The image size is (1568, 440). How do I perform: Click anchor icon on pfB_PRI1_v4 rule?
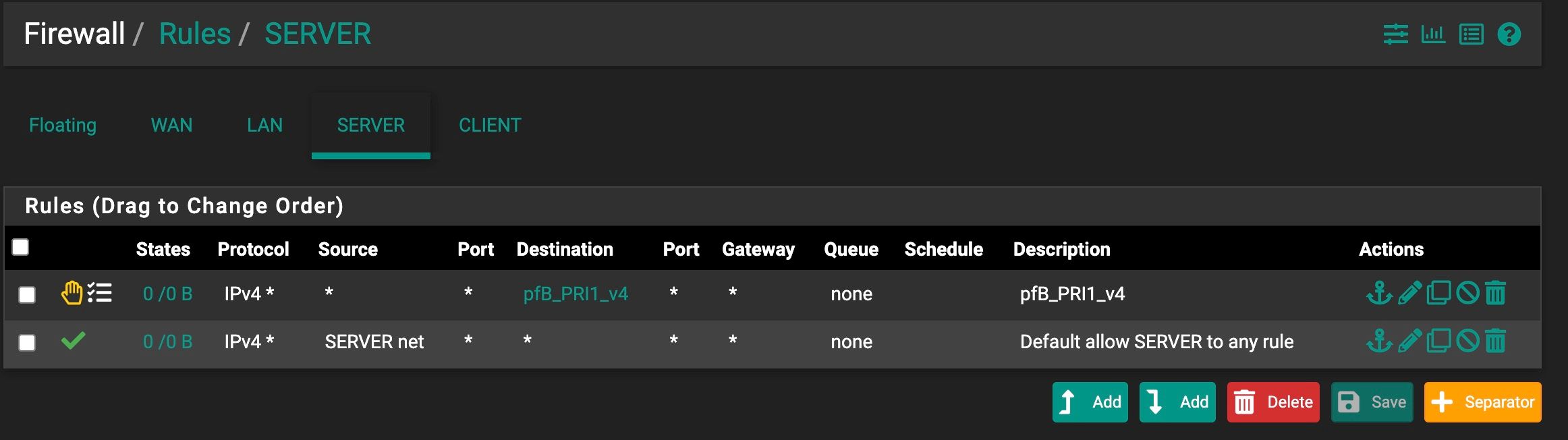[1379, 293]
